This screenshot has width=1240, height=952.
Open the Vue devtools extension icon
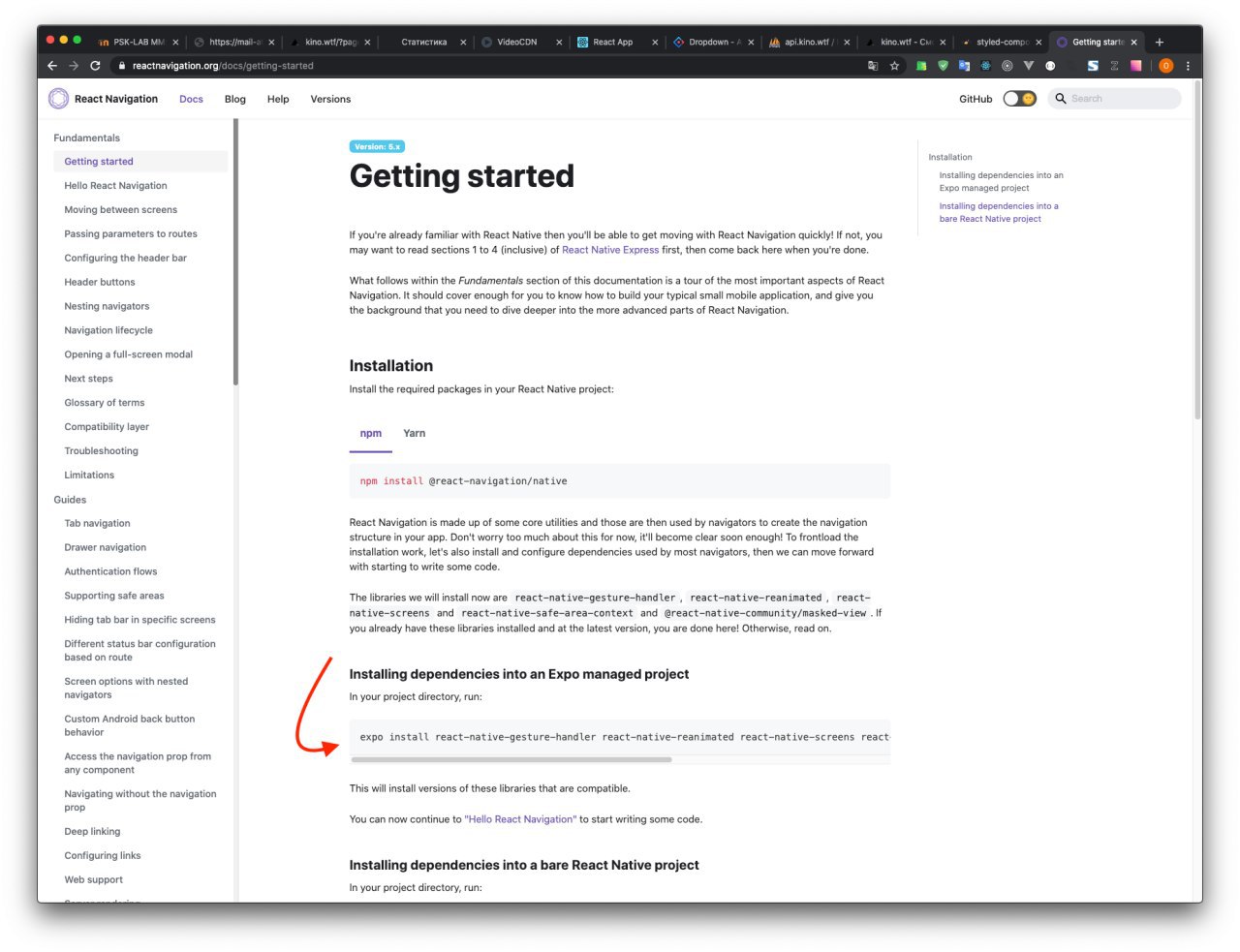click(1028, 66)
